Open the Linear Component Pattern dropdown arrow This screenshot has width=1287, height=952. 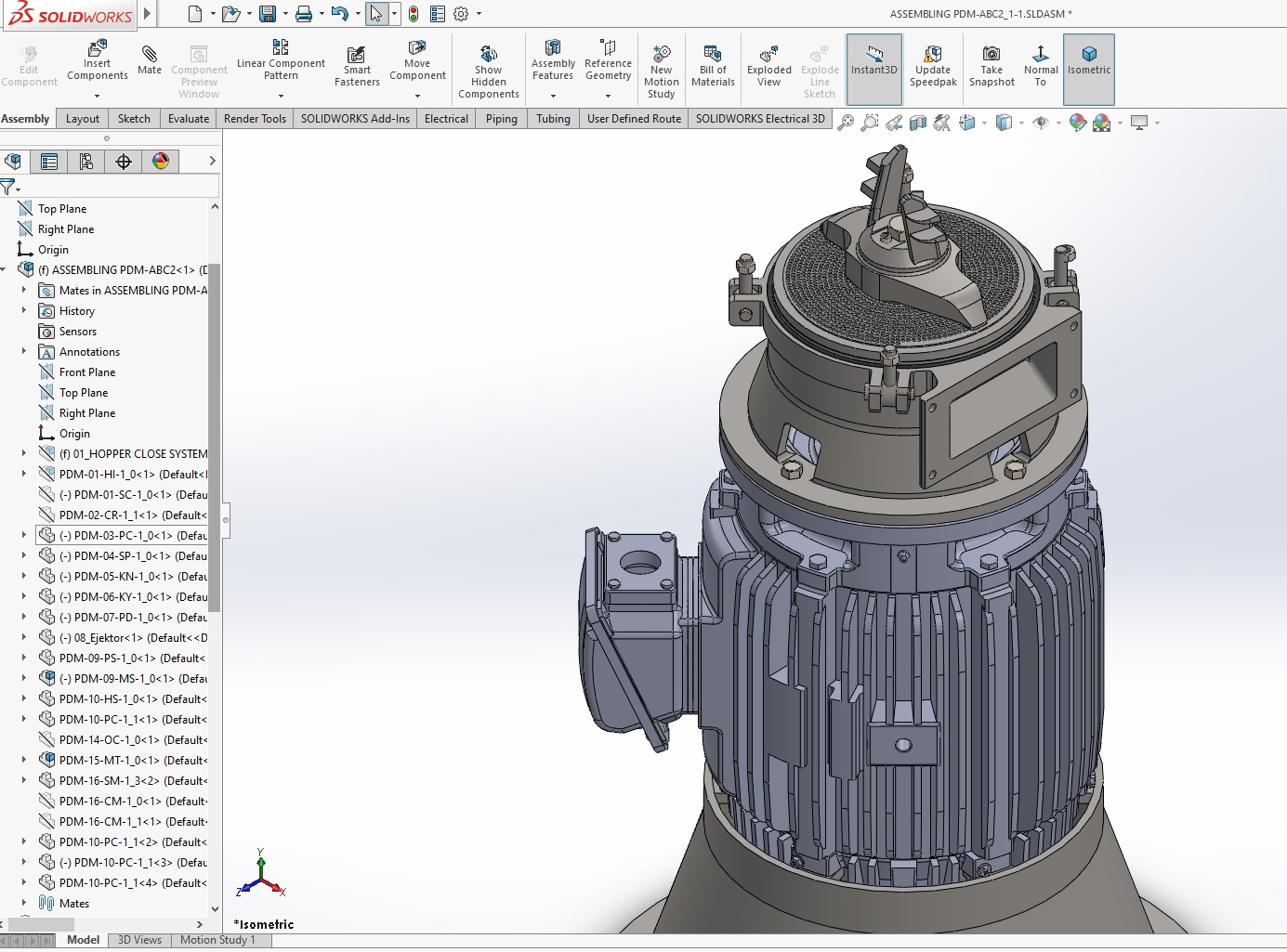[281, 96]
